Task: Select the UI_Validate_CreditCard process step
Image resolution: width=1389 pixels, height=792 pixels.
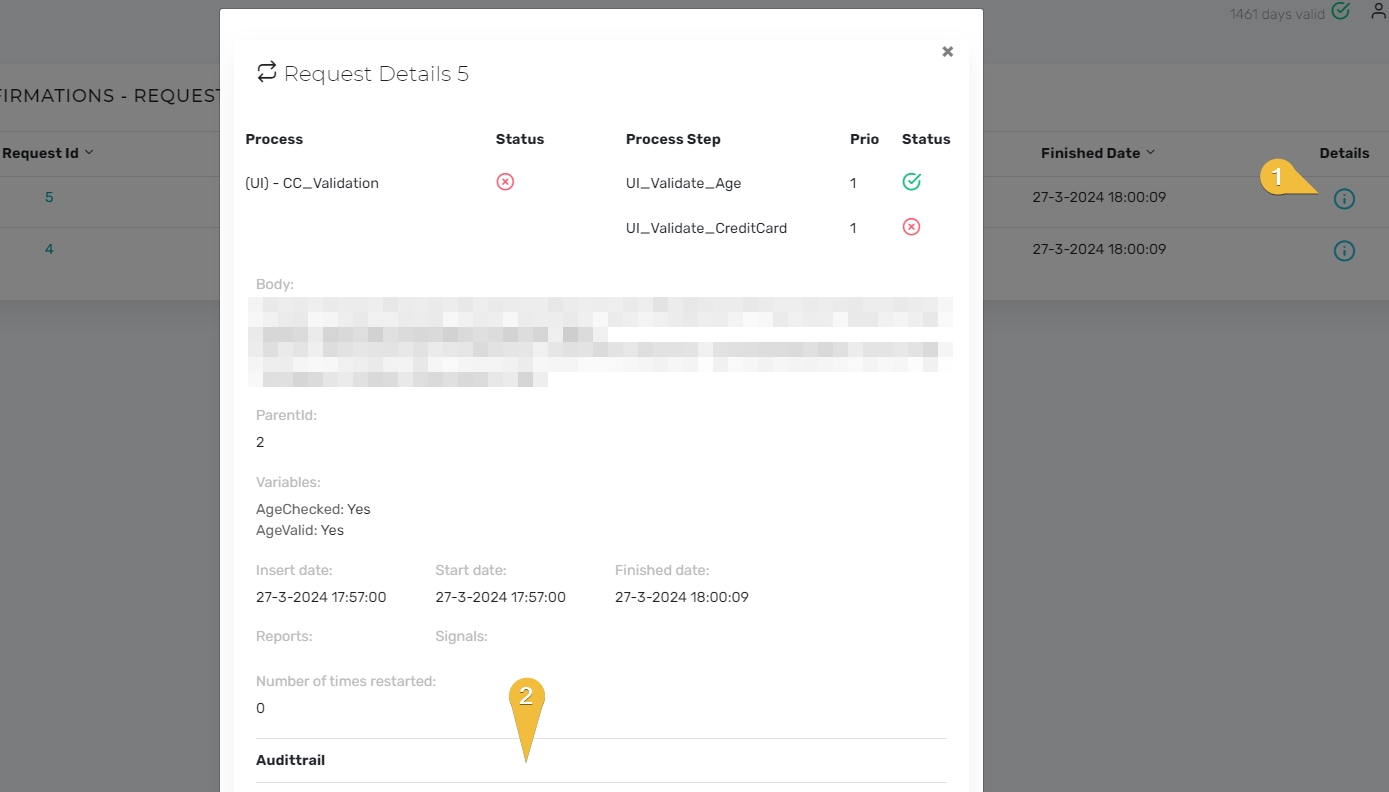Action: (x=706, y=228)
